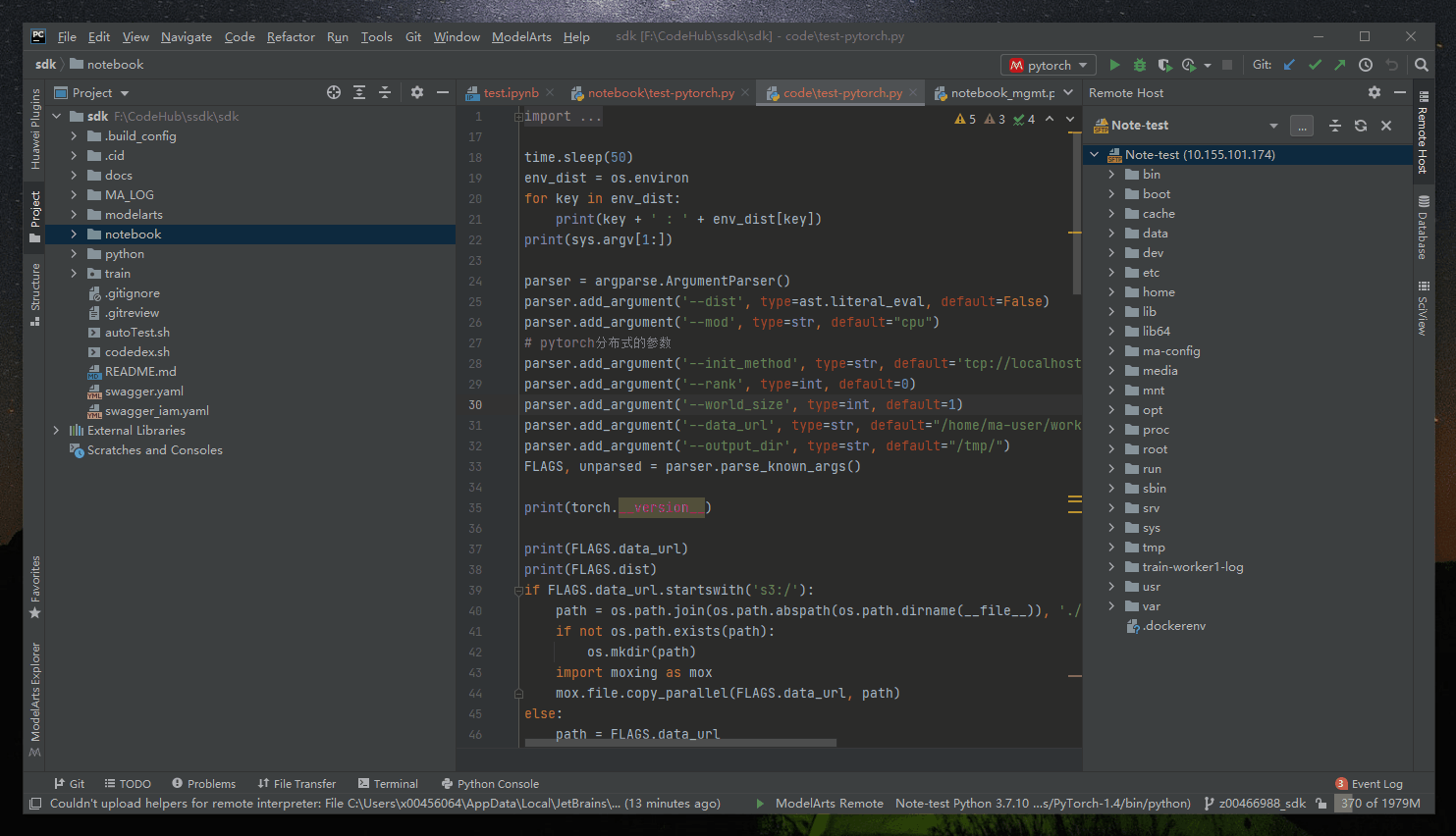Open the pytorch run configuration dropdown
This screenshot has height=836, width=1456.
coord(1049,65)
